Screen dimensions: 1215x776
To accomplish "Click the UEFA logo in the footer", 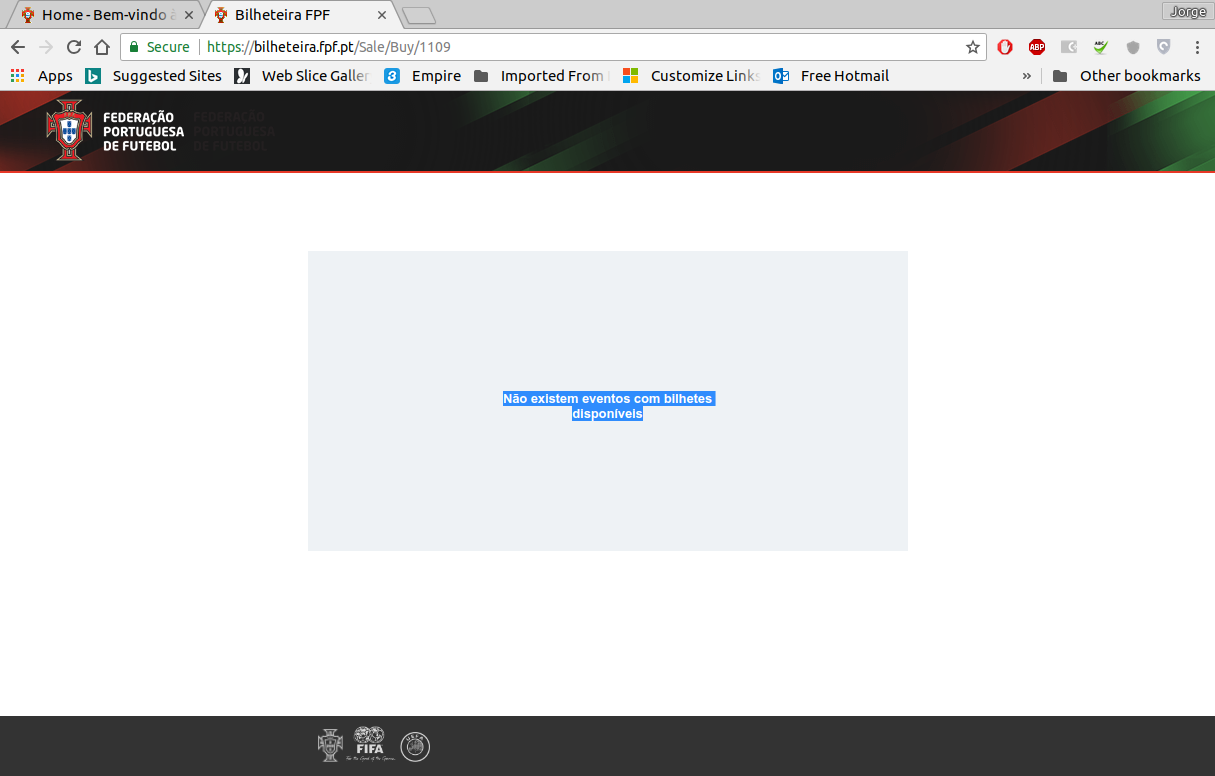I will pyautogui.click(x=415, y=747).
